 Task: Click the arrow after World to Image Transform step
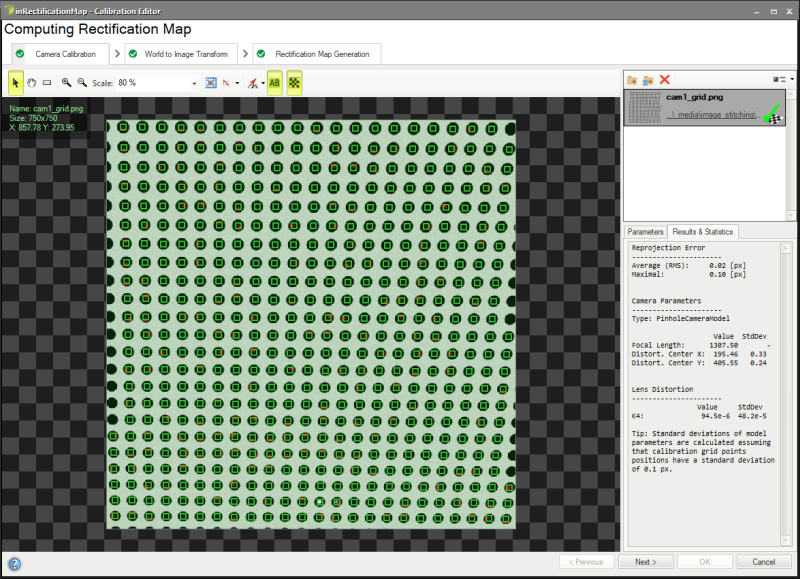(245, 54)
